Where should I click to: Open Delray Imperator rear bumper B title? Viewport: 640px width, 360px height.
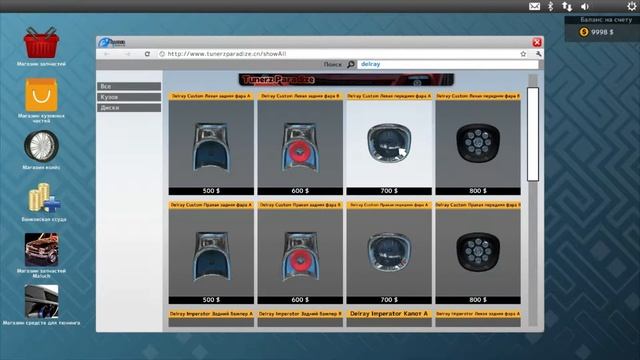pyautogui.click(x=300, y=314)
